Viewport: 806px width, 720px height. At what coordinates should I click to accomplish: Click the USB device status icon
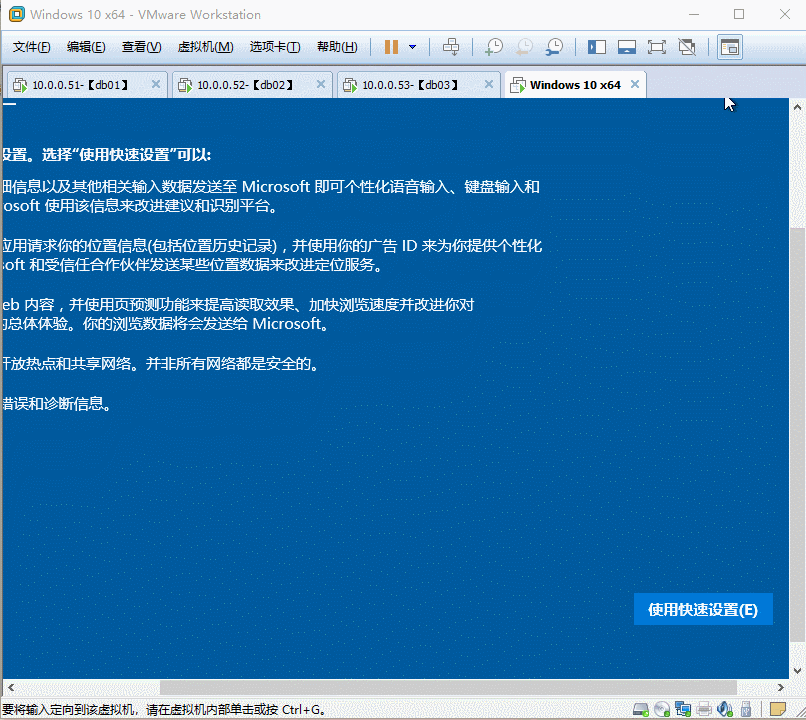coord(746,709)
